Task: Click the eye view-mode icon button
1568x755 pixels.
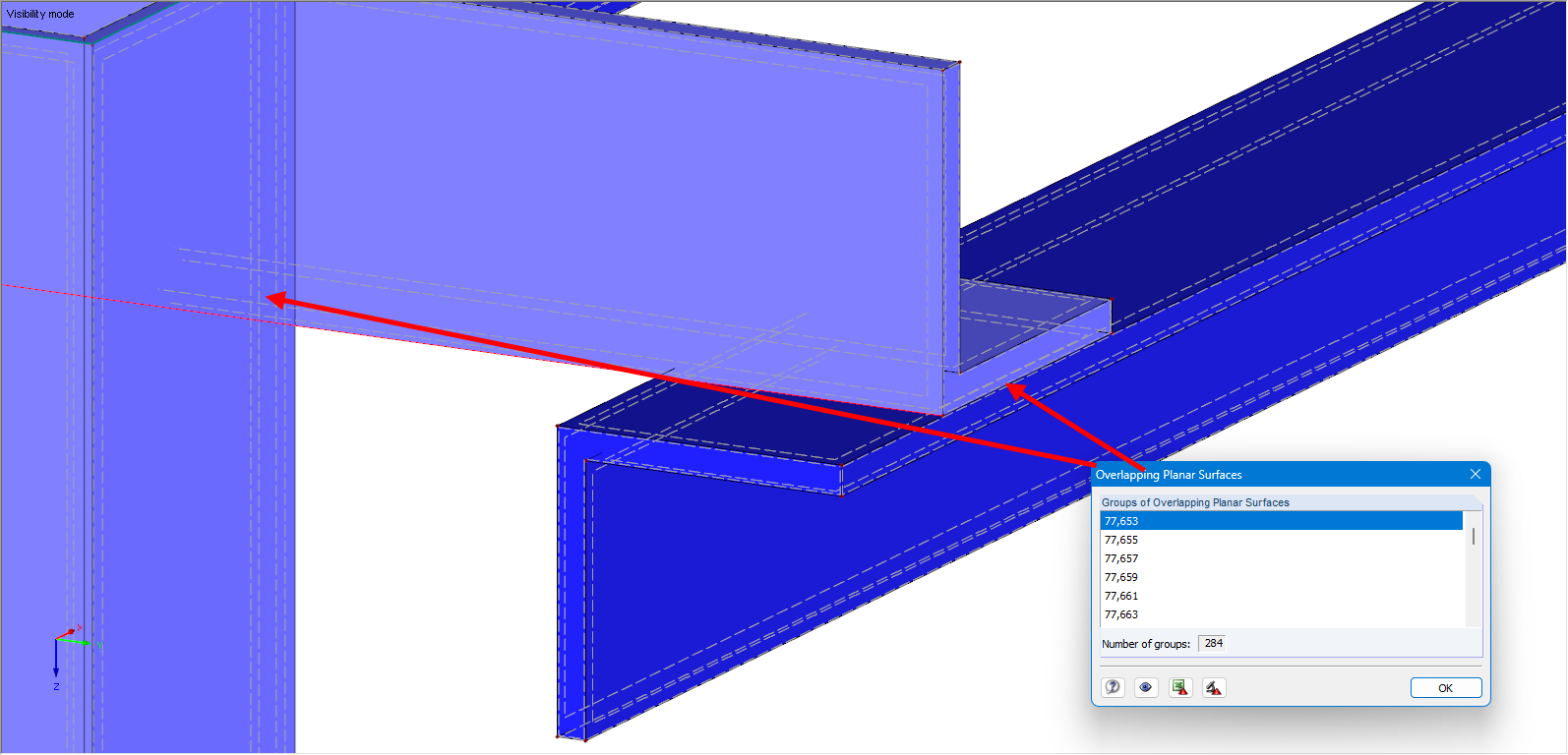Action: 1146,687
